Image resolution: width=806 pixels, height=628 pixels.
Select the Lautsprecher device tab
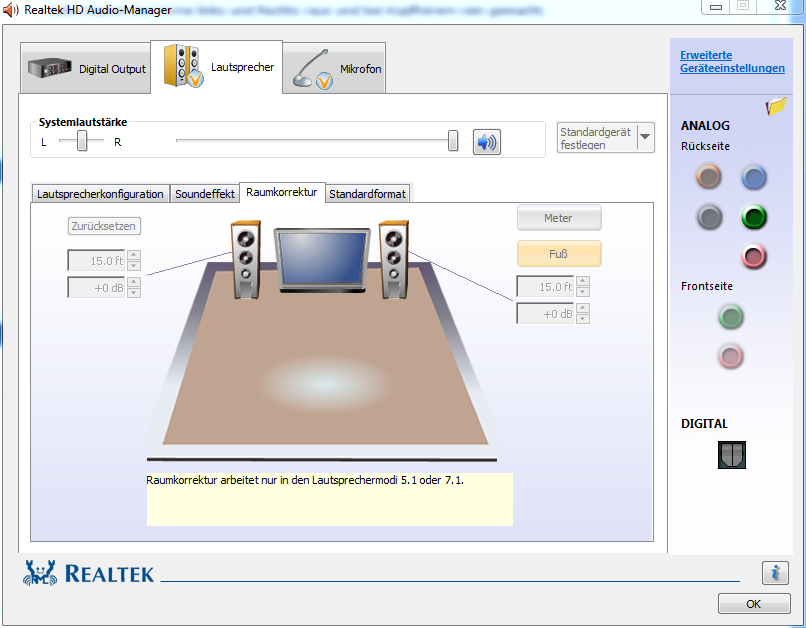216,67
